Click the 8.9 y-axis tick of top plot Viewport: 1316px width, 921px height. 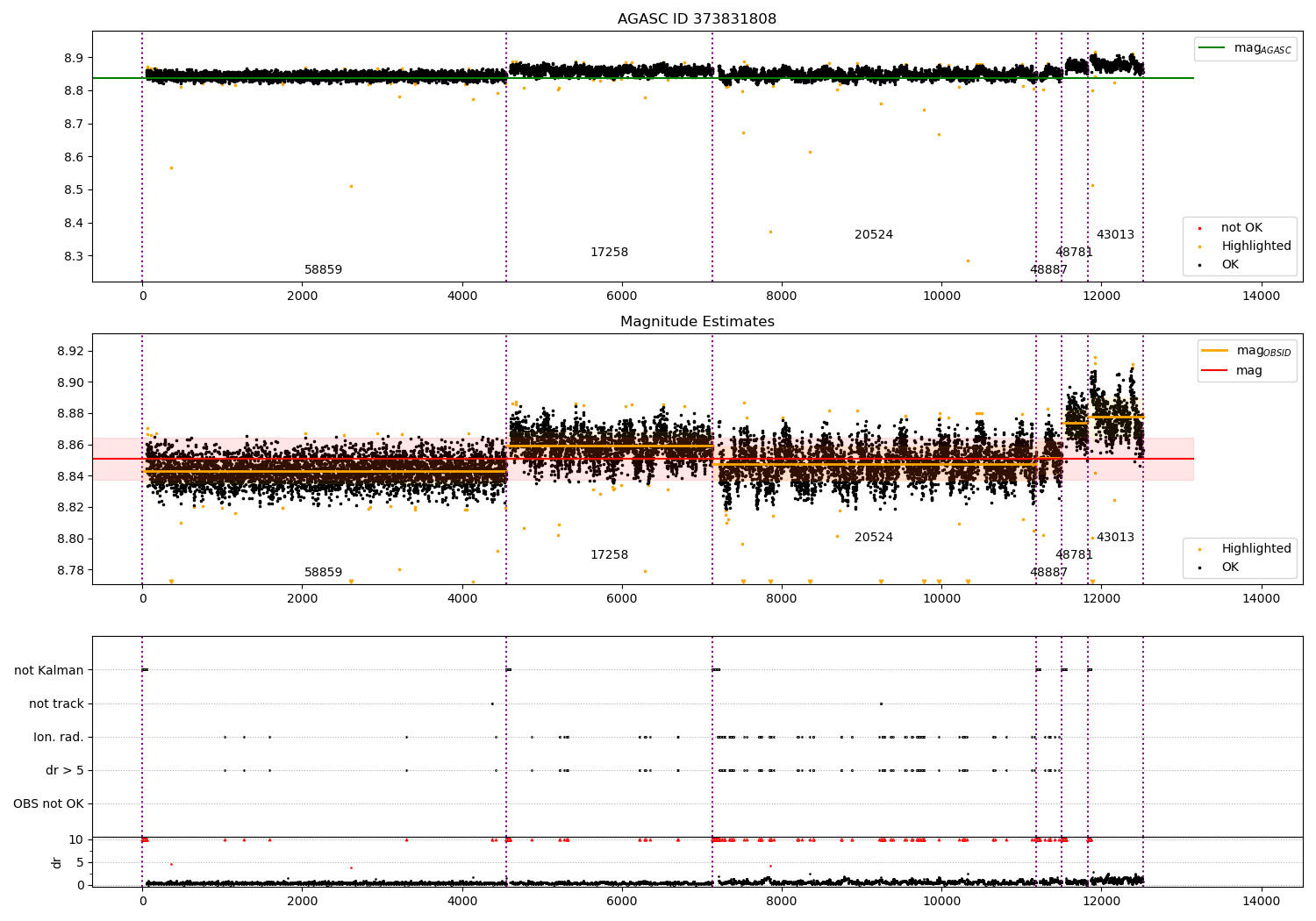[x=74, y=58]
